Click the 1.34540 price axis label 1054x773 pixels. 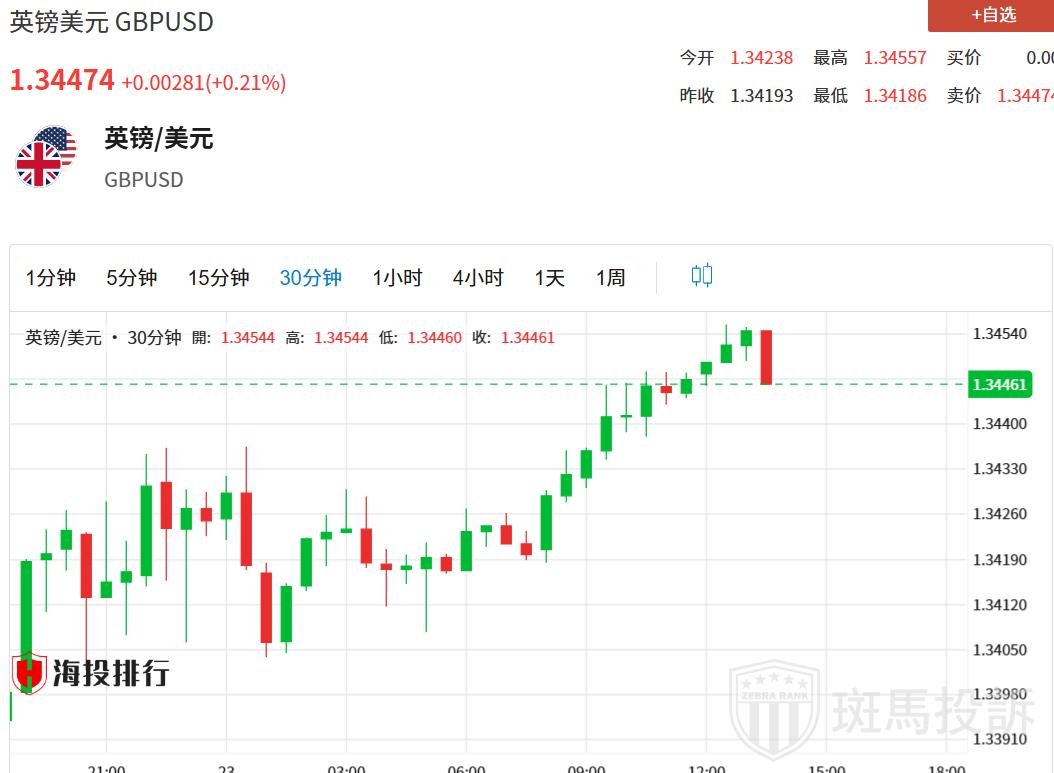(999, 333)
